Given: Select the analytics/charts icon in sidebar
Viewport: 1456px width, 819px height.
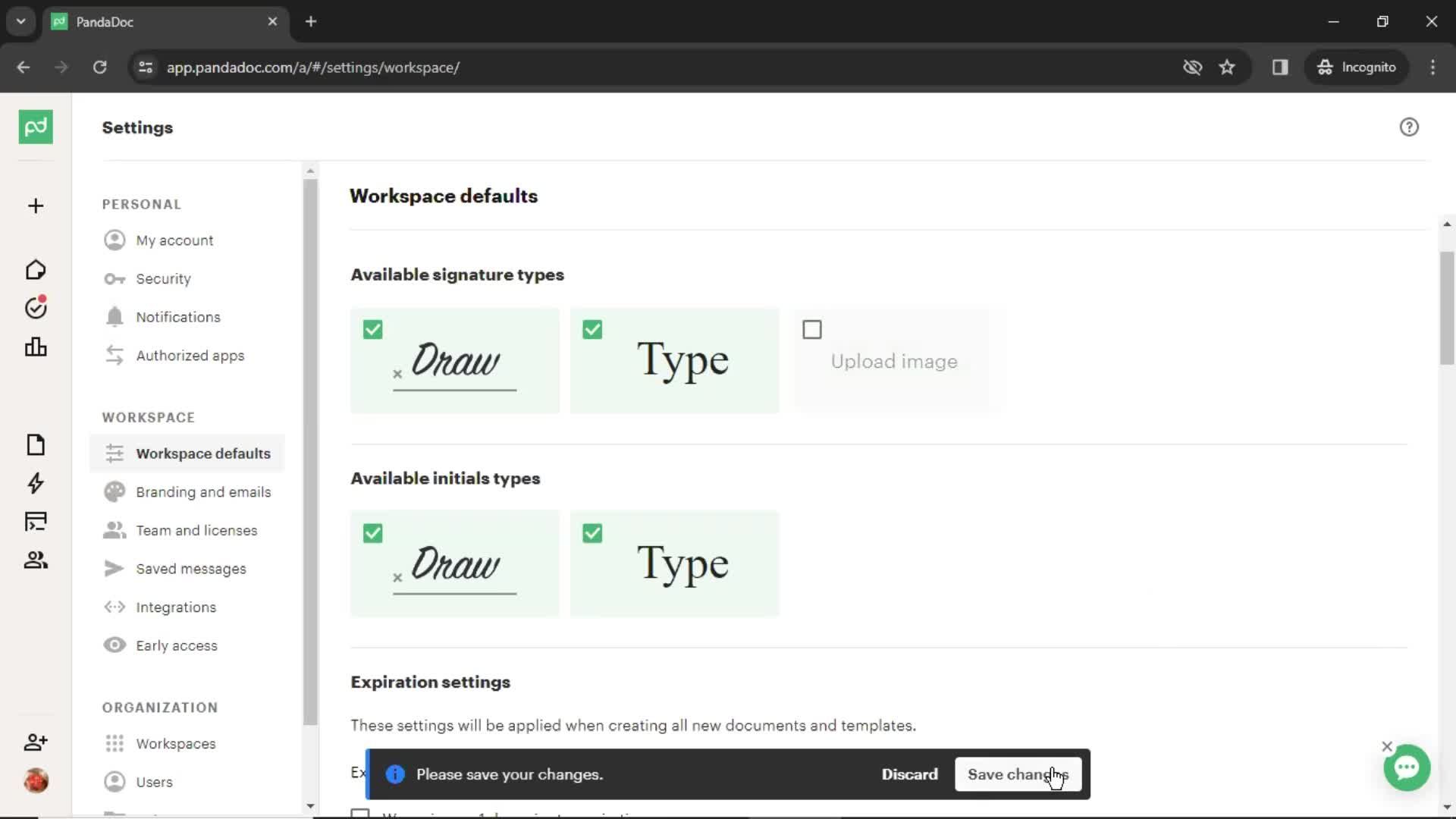Looking at the screenshot, I should (x=35, y=346).
